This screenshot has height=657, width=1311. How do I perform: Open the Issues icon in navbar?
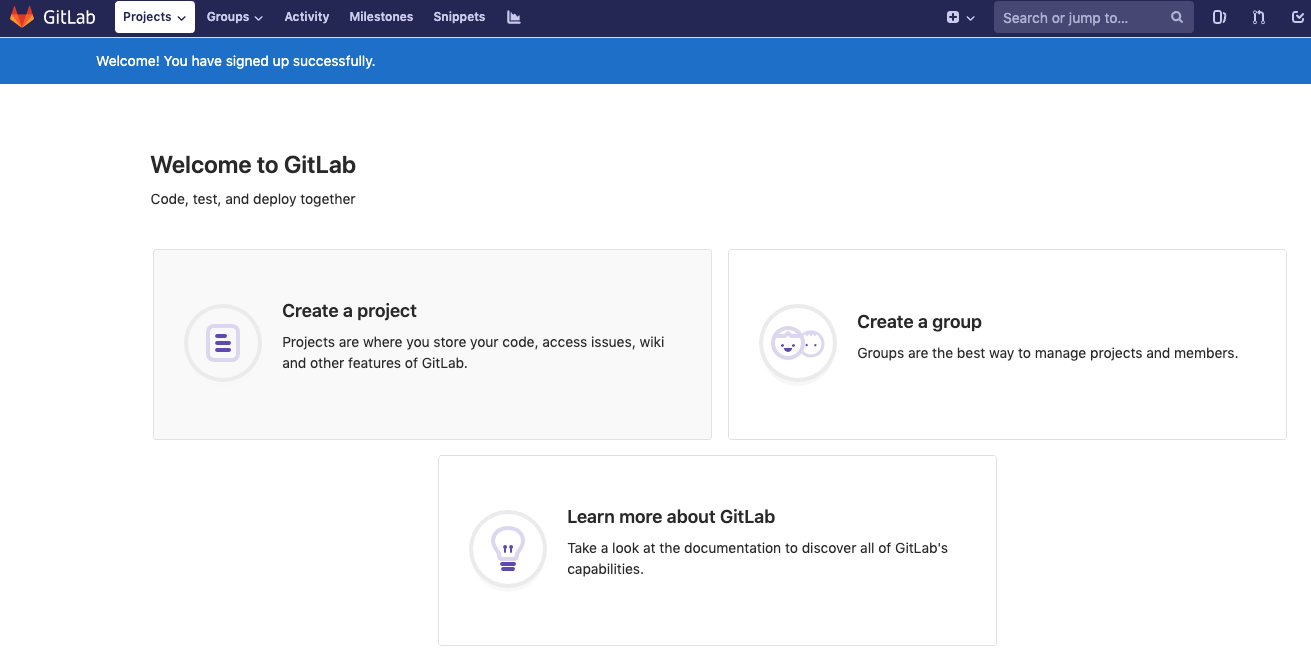tap(1219, 17)
